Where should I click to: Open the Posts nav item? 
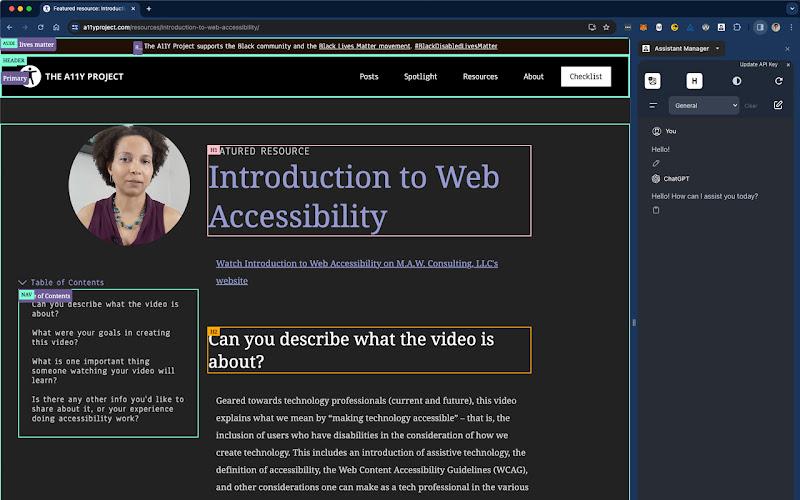pos(368,77)
